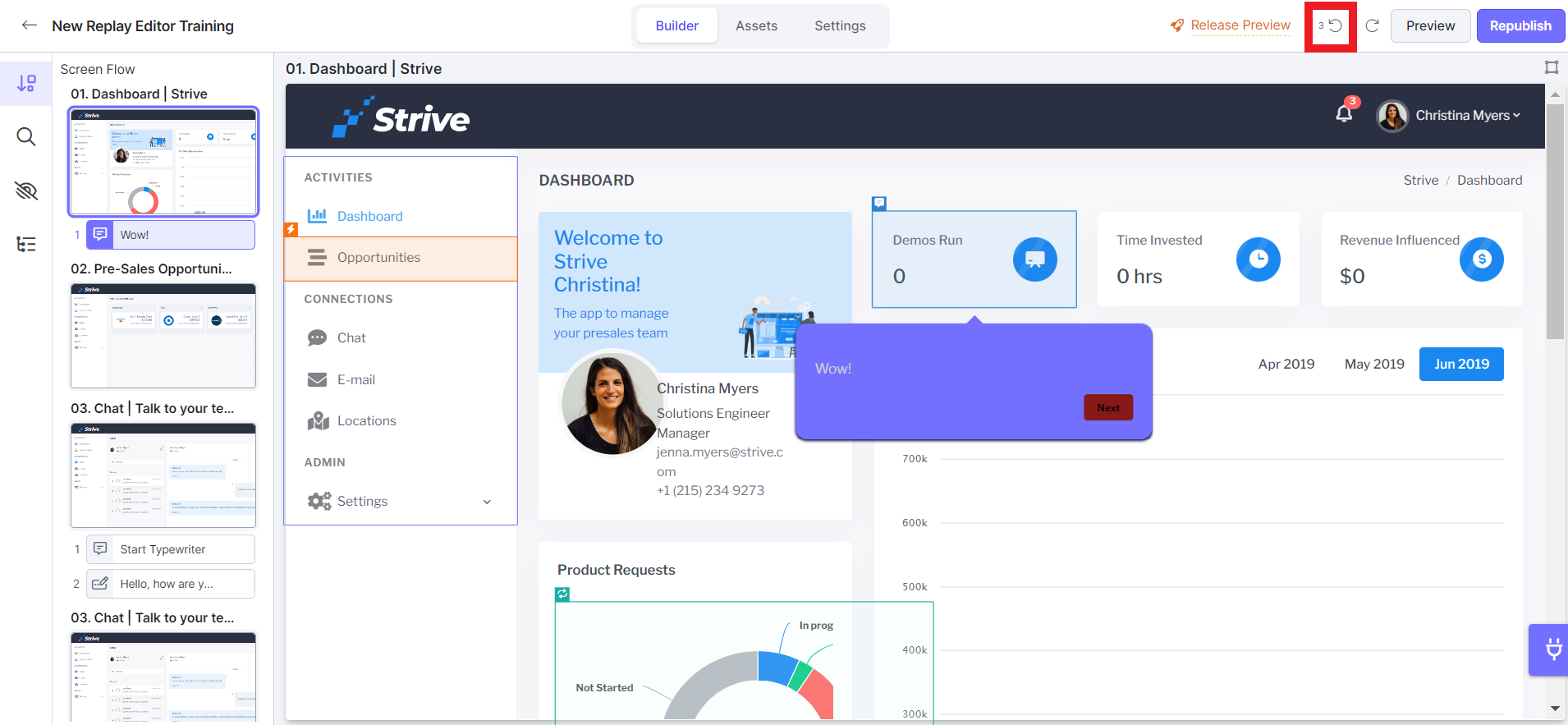Click Next in the Wow! tooltip

point(1108,408)
